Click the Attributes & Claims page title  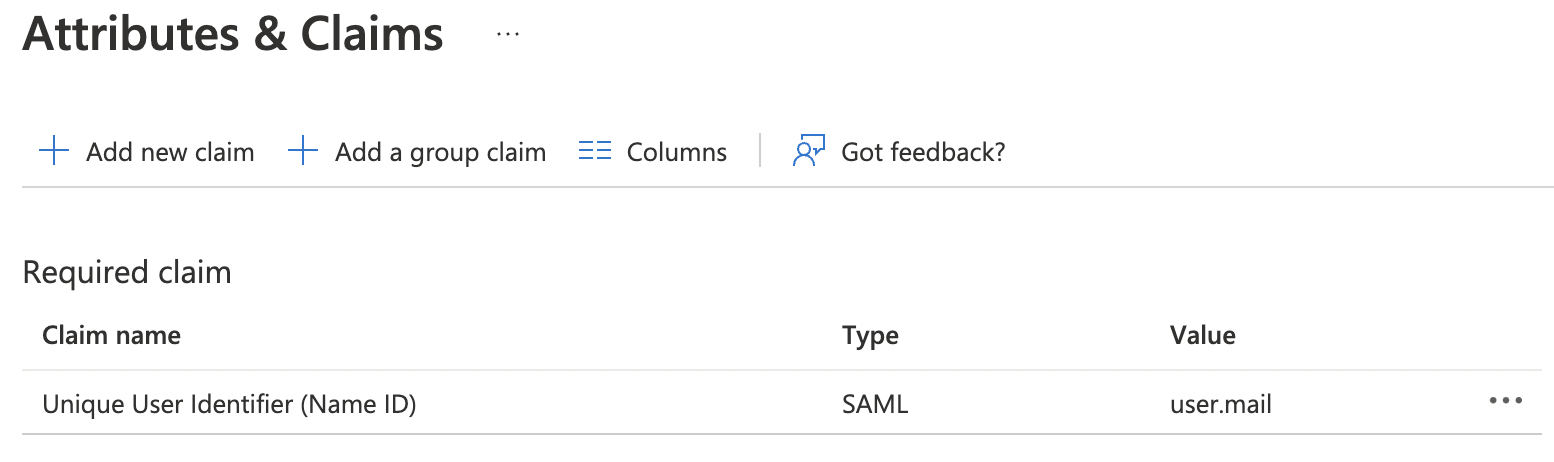click(x=233, y=34)
